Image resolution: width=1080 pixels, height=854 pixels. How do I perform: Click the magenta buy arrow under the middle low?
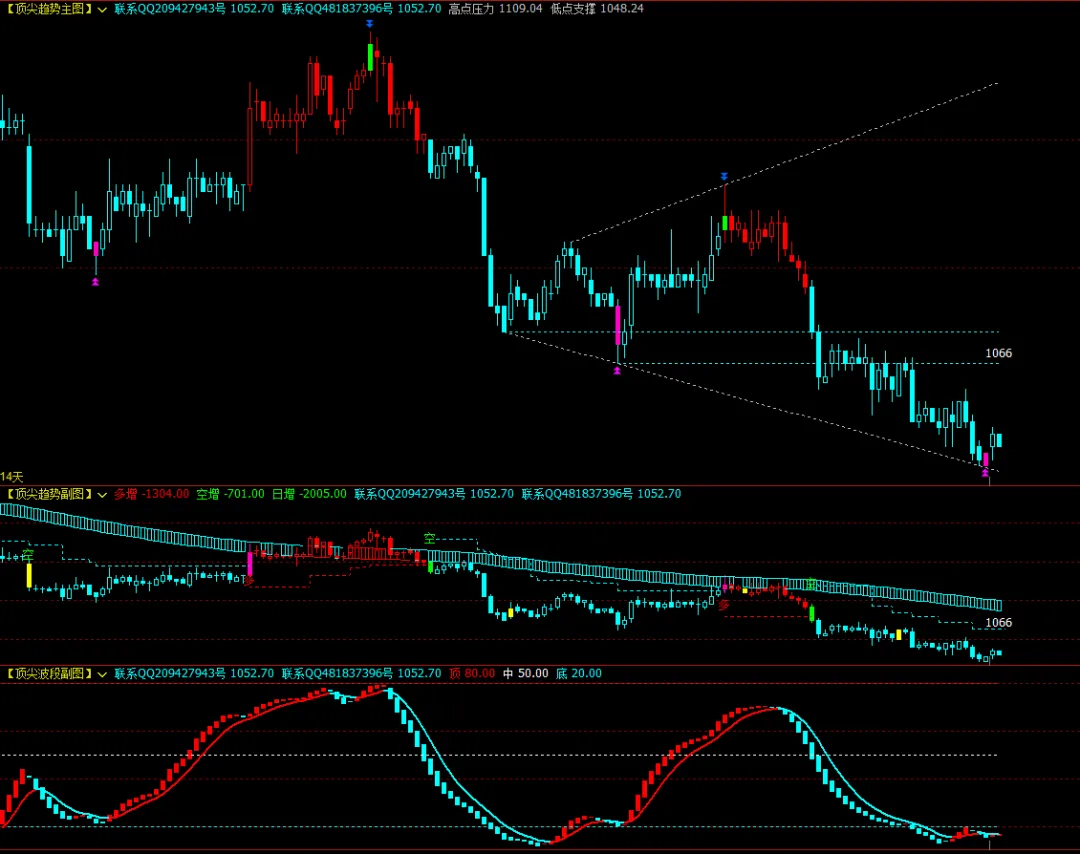pyautogui.click(x=617, y=371)
